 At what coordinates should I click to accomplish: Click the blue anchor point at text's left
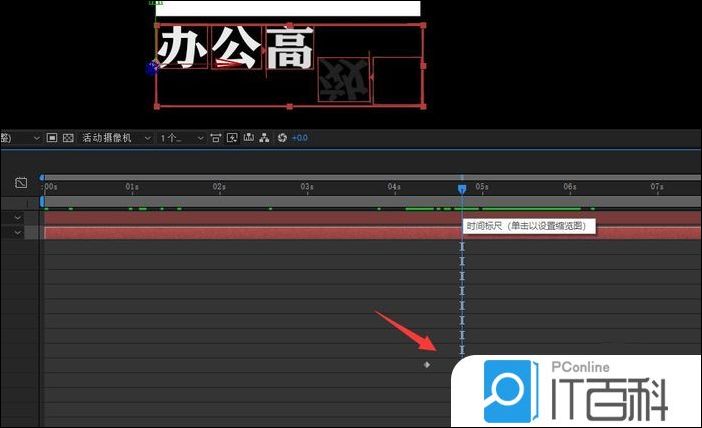152,68
